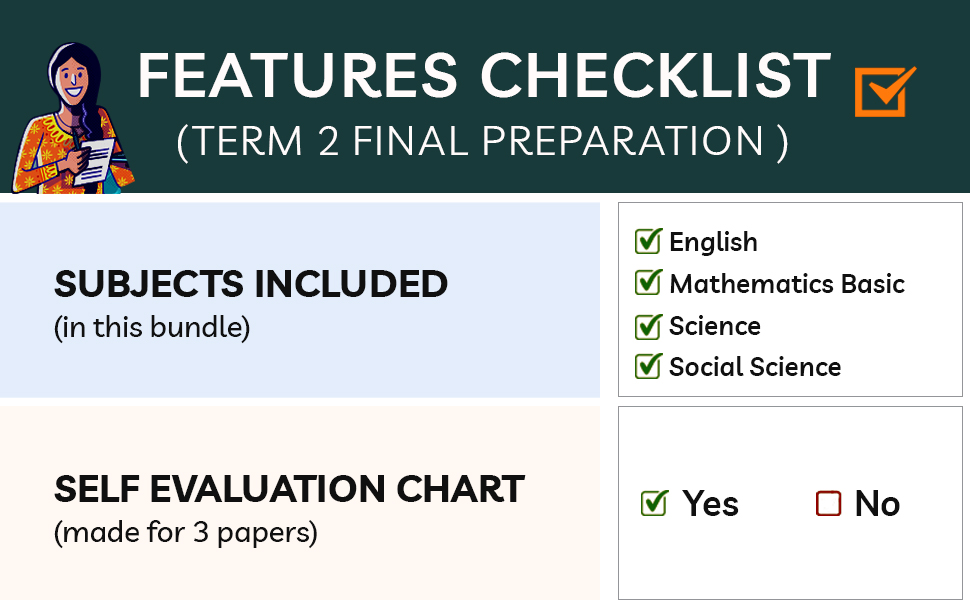Toggle the Science checkbox
The height and width of the screenshot is (600, 970).
click(x=648, y=326)
